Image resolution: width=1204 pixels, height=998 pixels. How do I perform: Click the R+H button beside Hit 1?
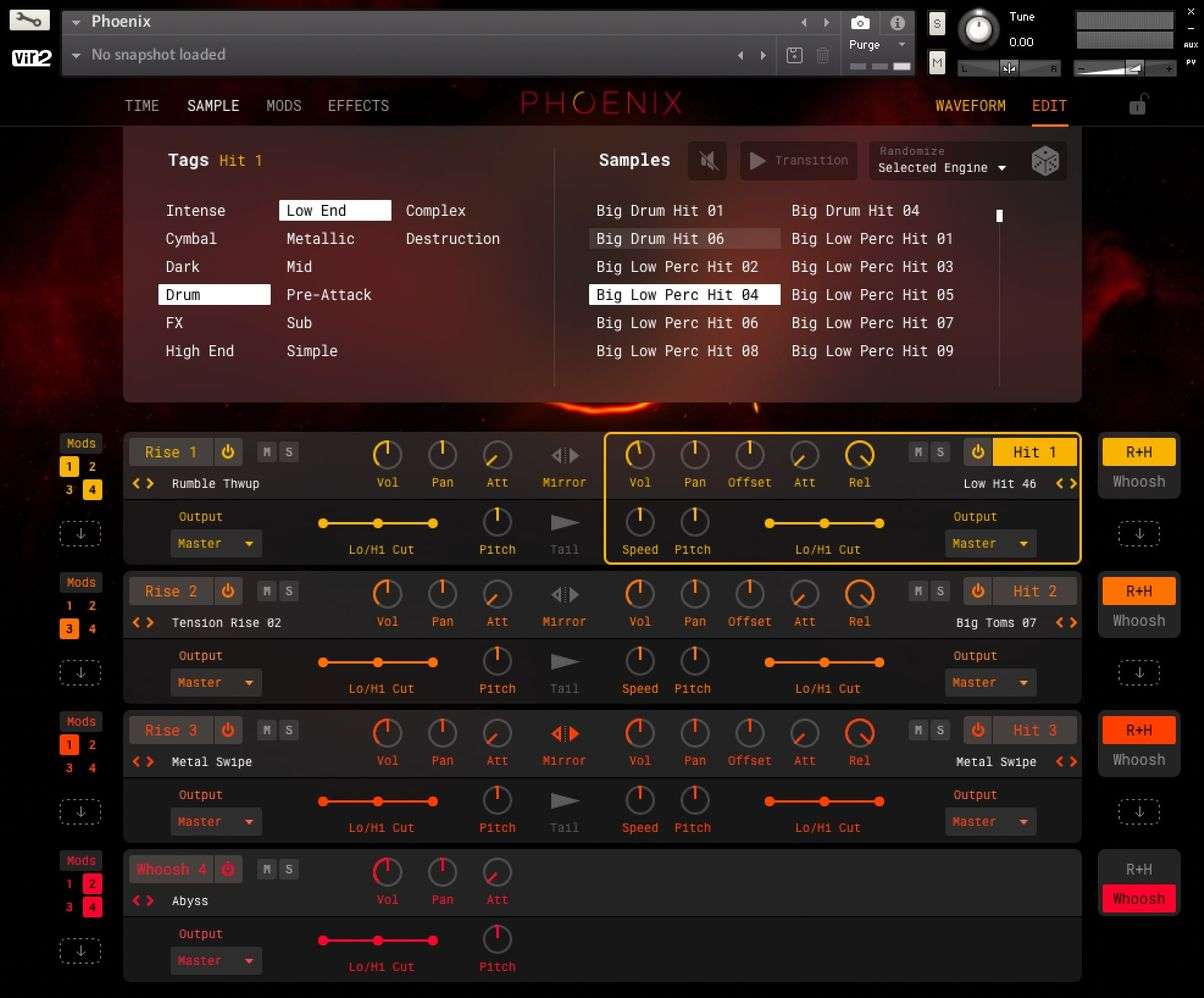pos(1138,452)
